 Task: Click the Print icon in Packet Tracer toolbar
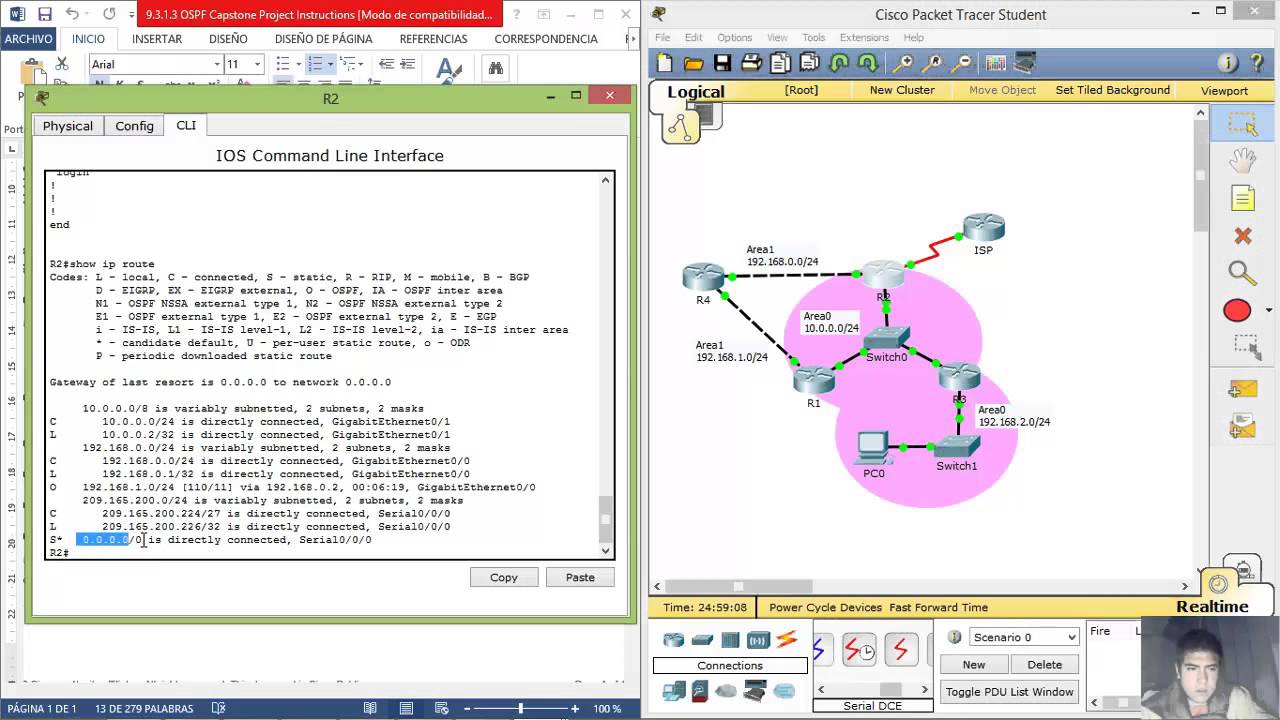click(752, 63)
